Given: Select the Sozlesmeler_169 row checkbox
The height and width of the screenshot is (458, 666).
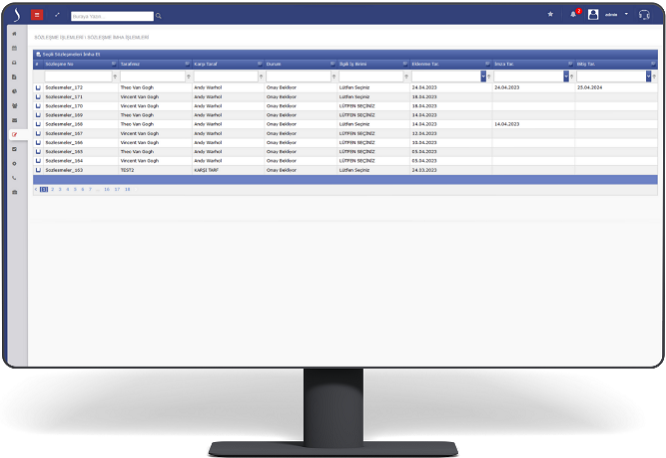Looking at the screenshot, I should [x=39, y=115].
